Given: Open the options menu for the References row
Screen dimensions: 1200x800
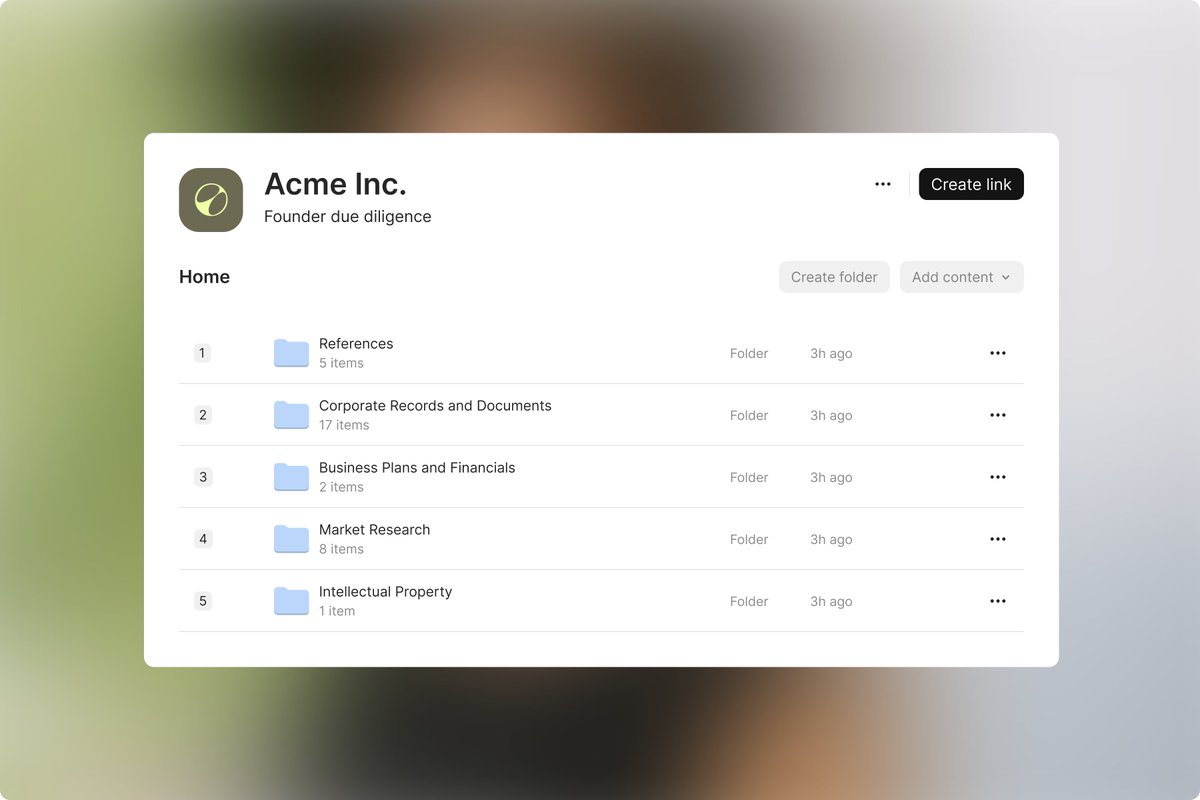Looking at the screenshot, I should coord(997,353).
